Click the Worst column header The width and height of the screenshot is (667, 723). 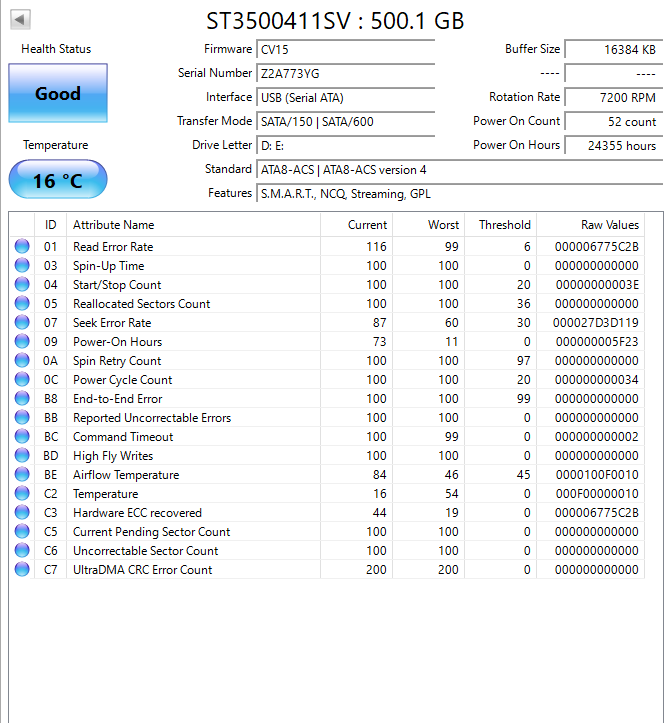(428, 225)
